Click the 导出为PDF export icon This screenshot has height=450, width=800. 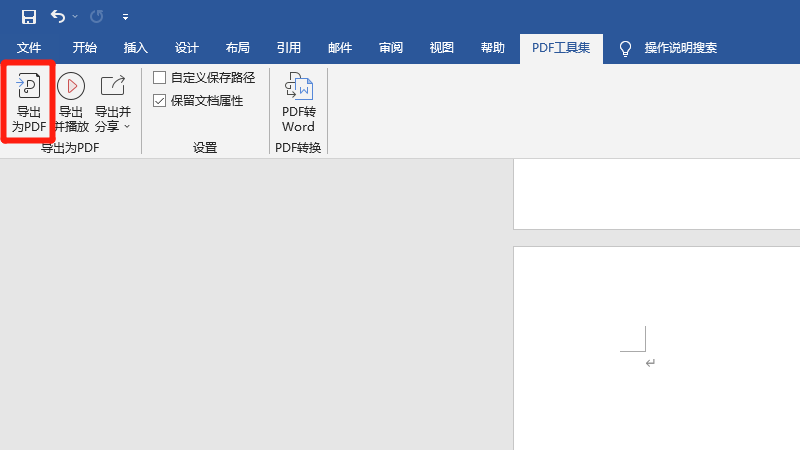pos(29,87)
